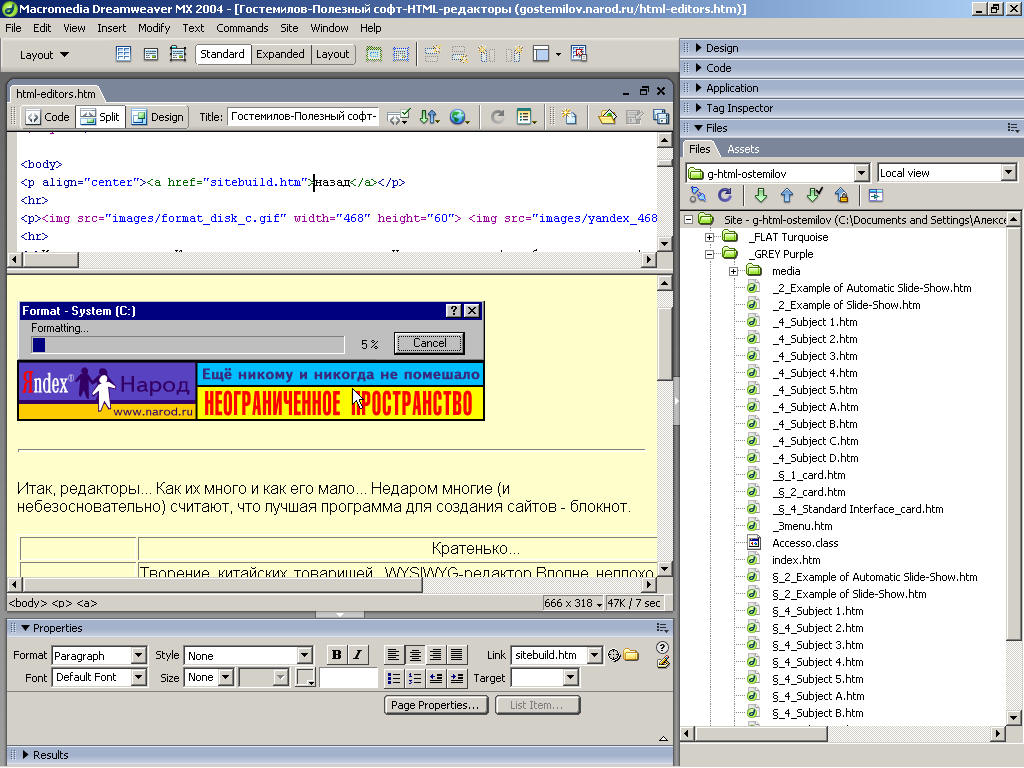This screenshot has width=1024, height=768.
Task: Select the html-editors.htm document tab
Action: point(56,93)
